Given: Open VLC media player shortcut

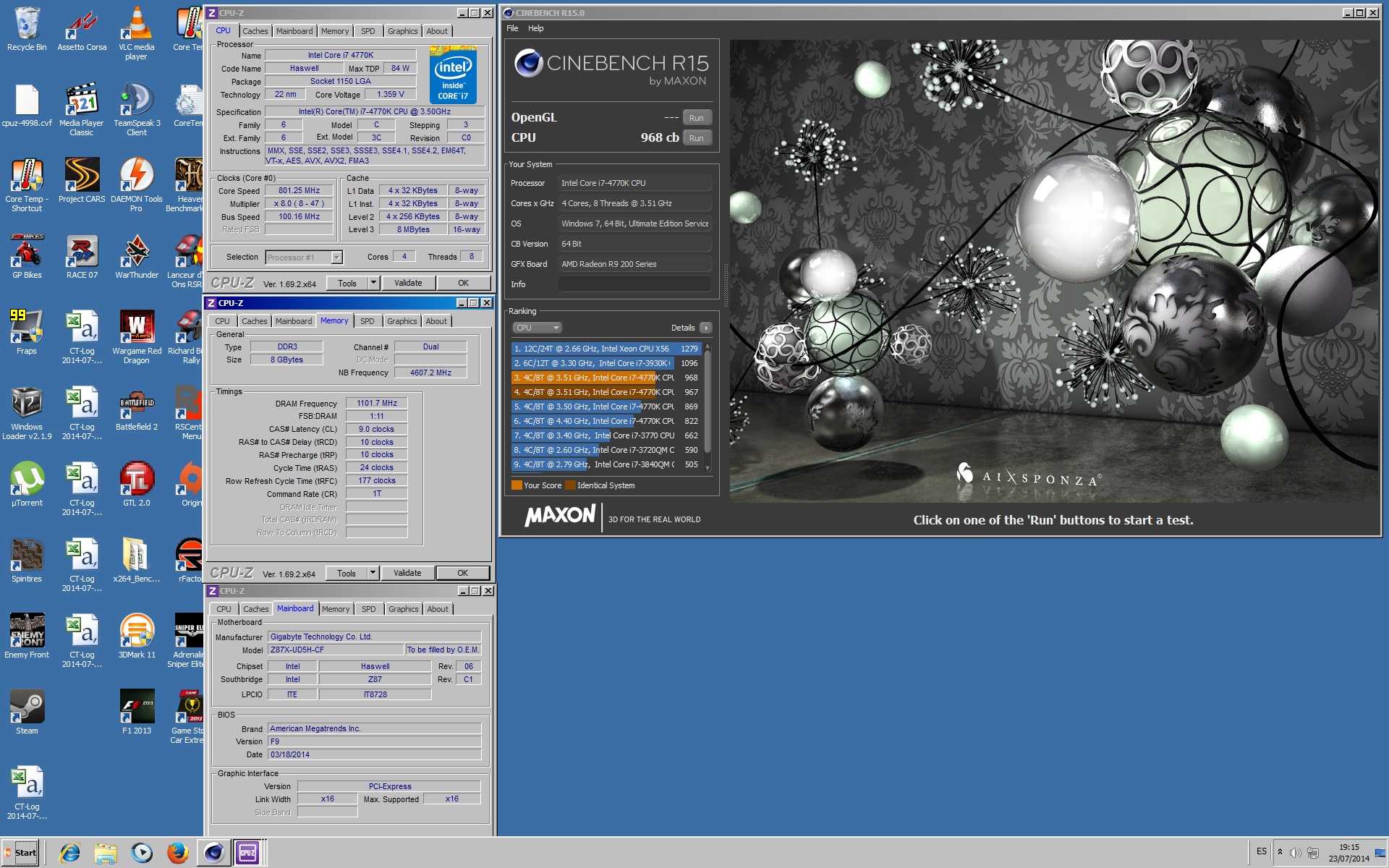Looking at the screenshot, I should tap(136, 25).
